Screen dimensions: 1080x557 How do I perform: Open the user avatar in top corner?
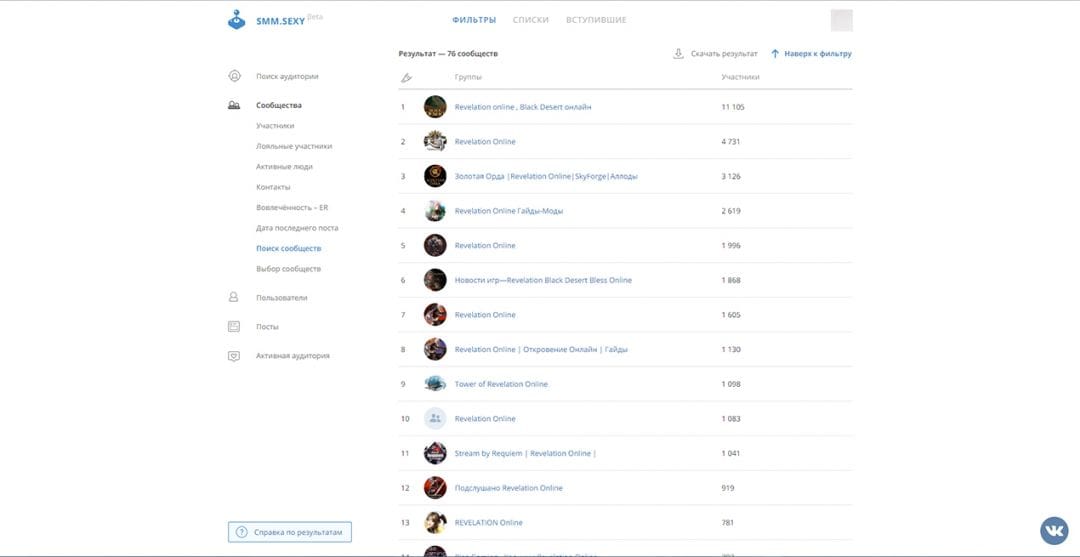pos(841,20)
